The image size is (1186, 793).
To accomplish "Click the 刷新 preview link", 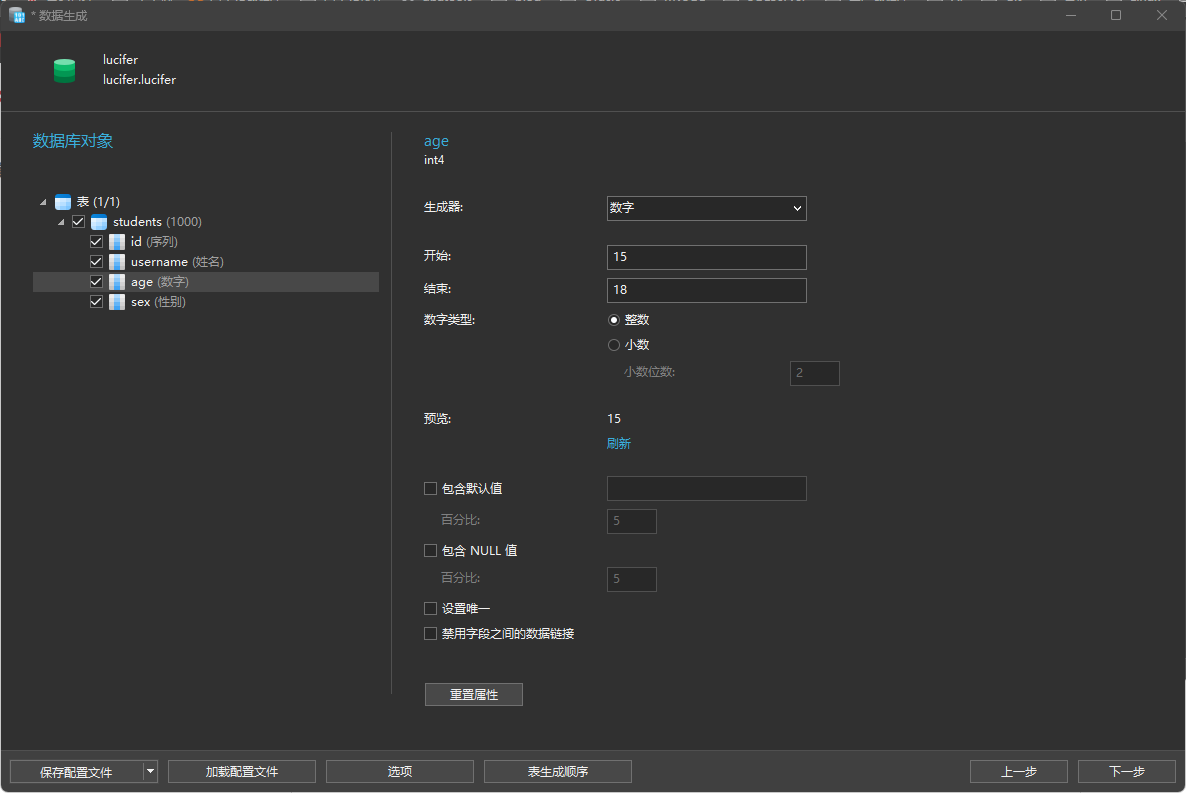I will tap(618, 443).
